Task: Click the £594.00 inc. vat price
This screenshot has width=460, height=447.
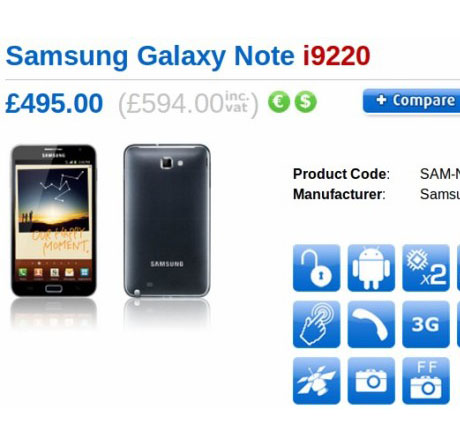Action: 188,104
